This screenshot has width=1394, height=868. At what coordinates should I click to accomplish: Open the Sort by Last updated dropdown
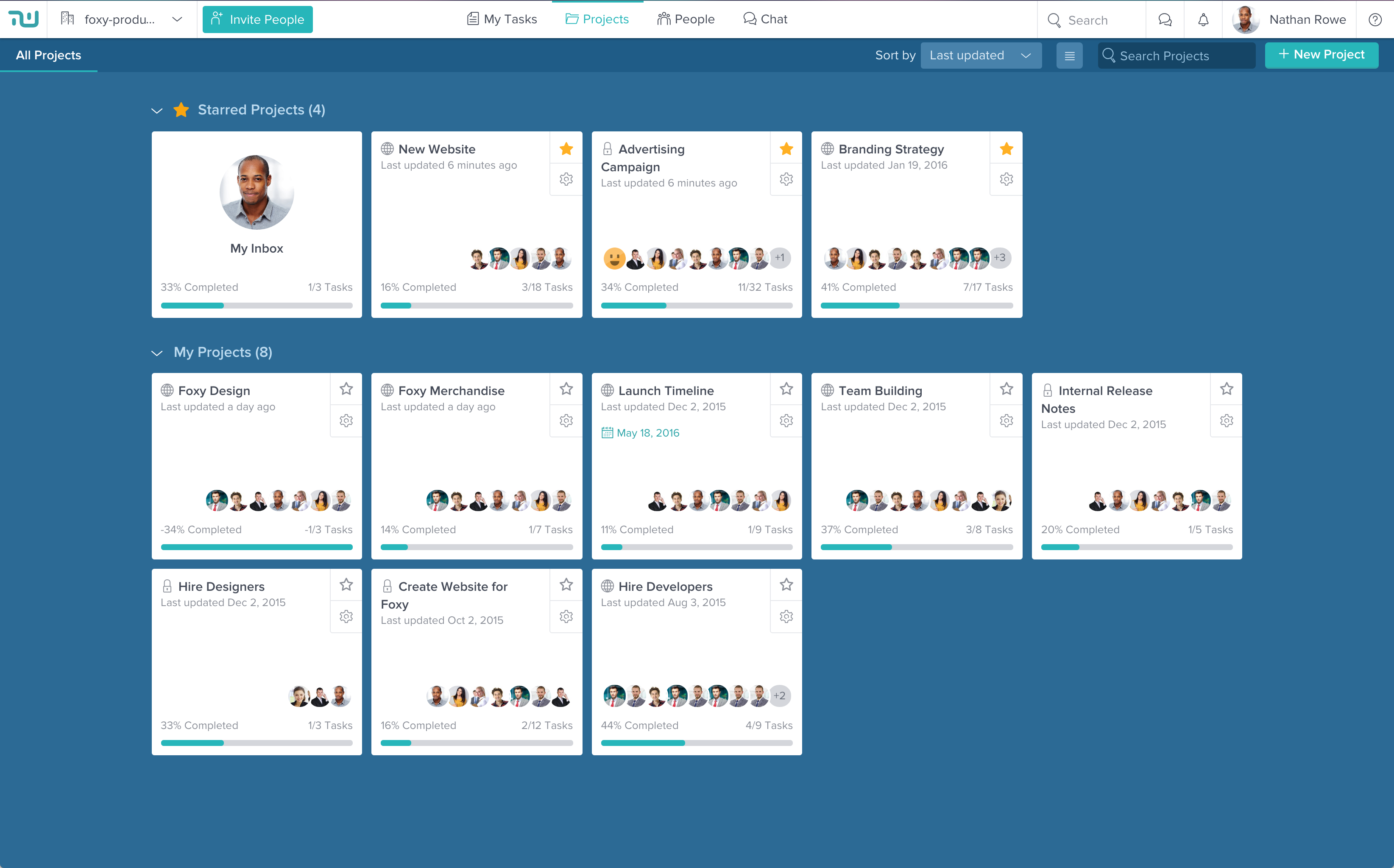(x=981, y=56)
